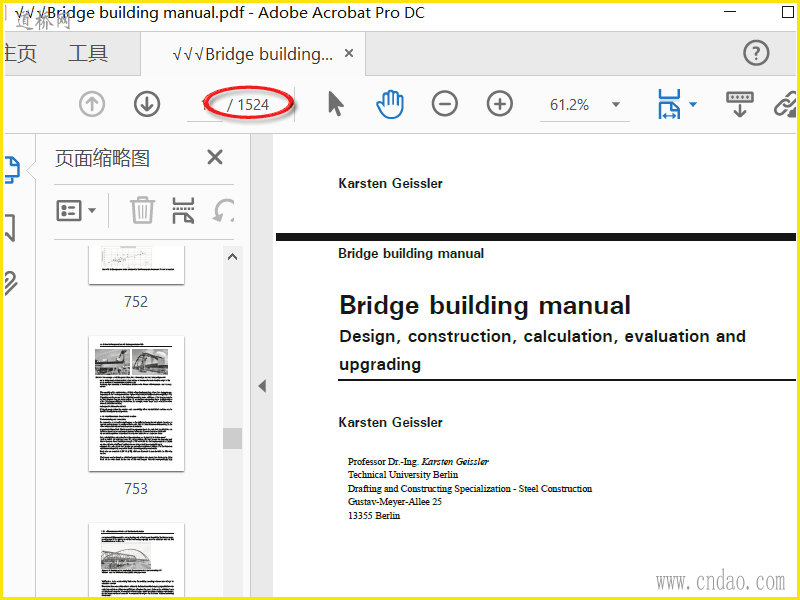Close the 页面缩略图 thumbnails panel

point(215,157)
